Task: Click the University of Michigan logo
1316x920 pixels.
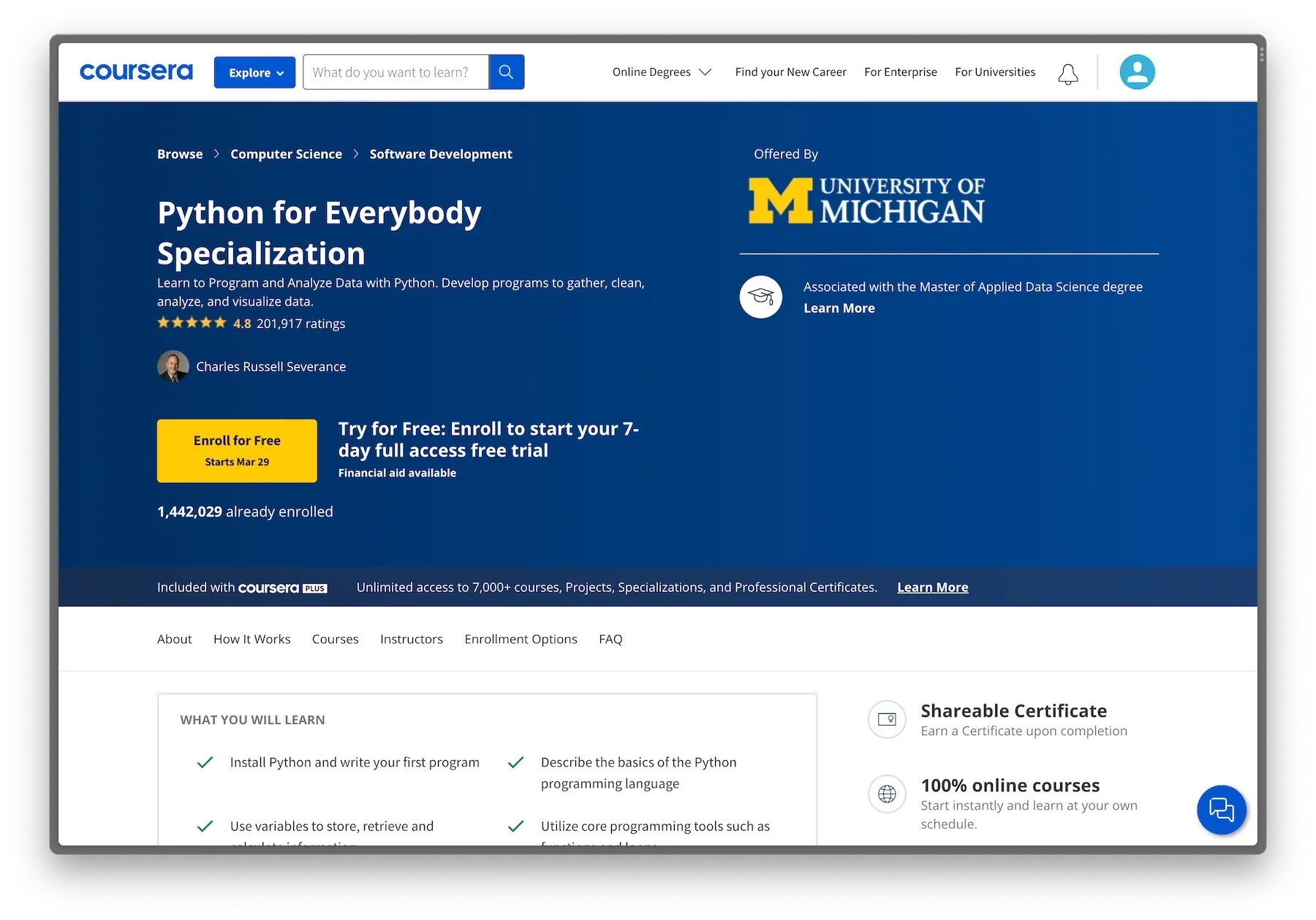Action: point(866,200)
